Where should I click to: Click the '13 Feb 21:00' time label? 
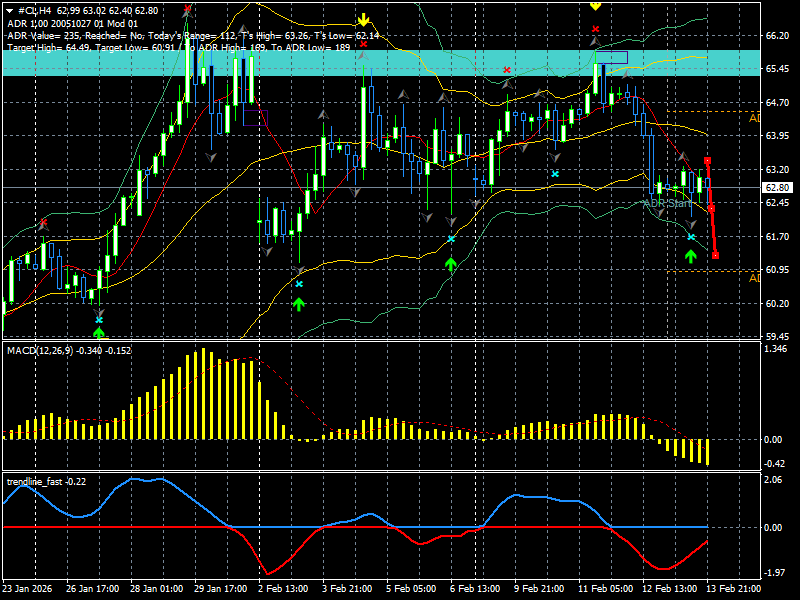click(734, 589)
